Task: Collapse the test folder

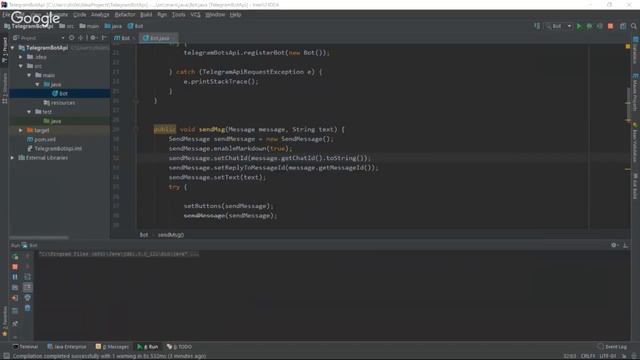Action: coord(29,111)
